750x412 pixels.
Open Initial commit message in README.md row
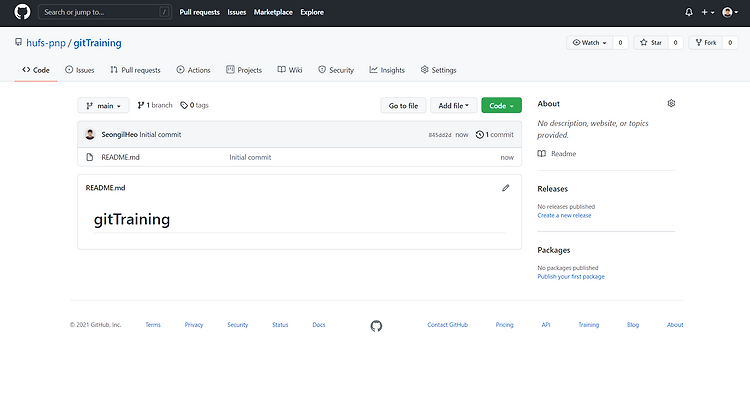(250, 157)
